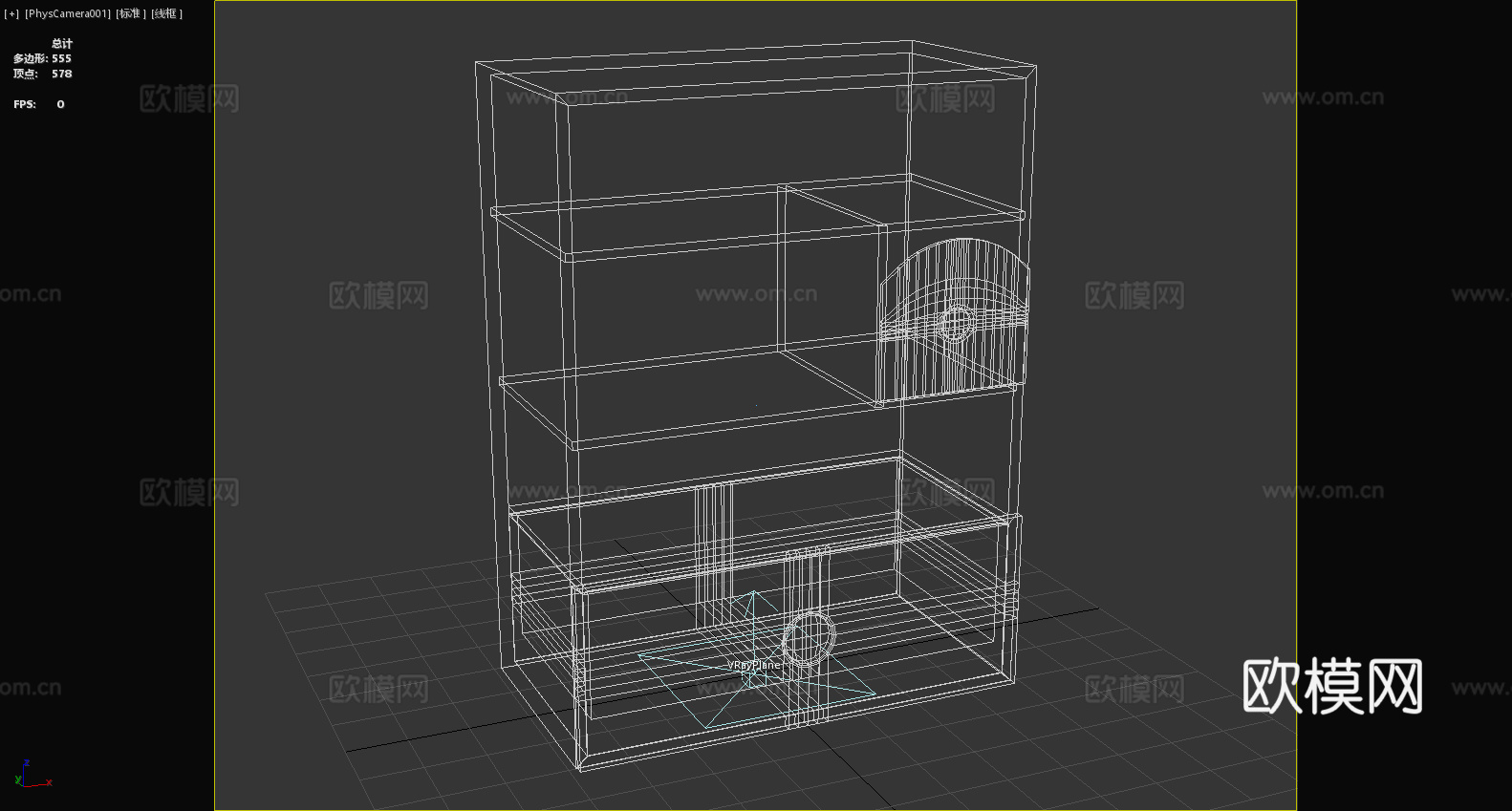Select the 'FPS: 0' statistic text
The image size is (1512, 811).
[39, 104]
